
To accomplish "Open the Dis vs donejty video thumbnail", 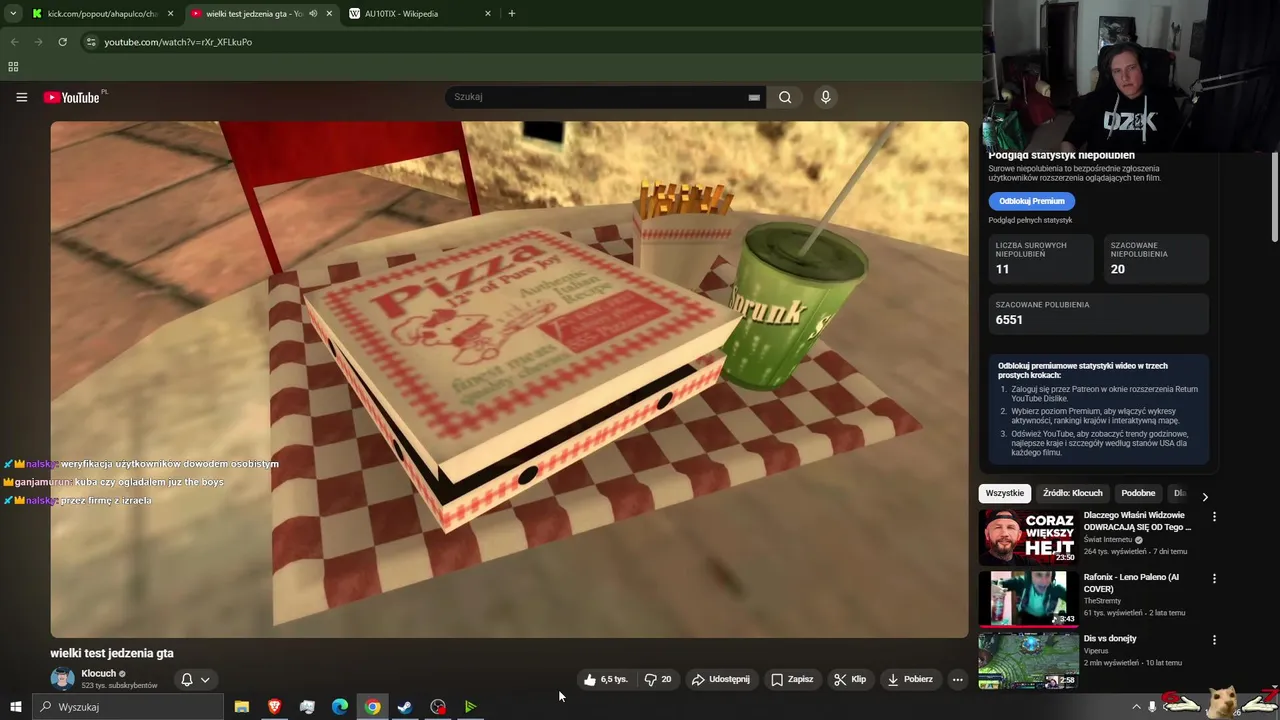I will point(1028,661).
